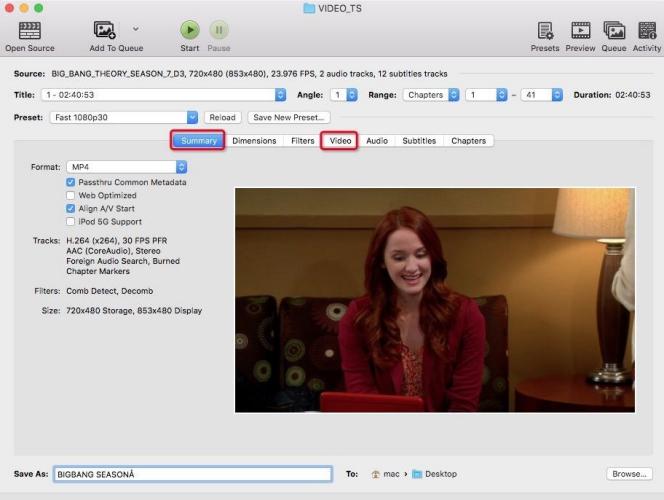
Task: Click the Save As filename field
Action: [192, 474]
